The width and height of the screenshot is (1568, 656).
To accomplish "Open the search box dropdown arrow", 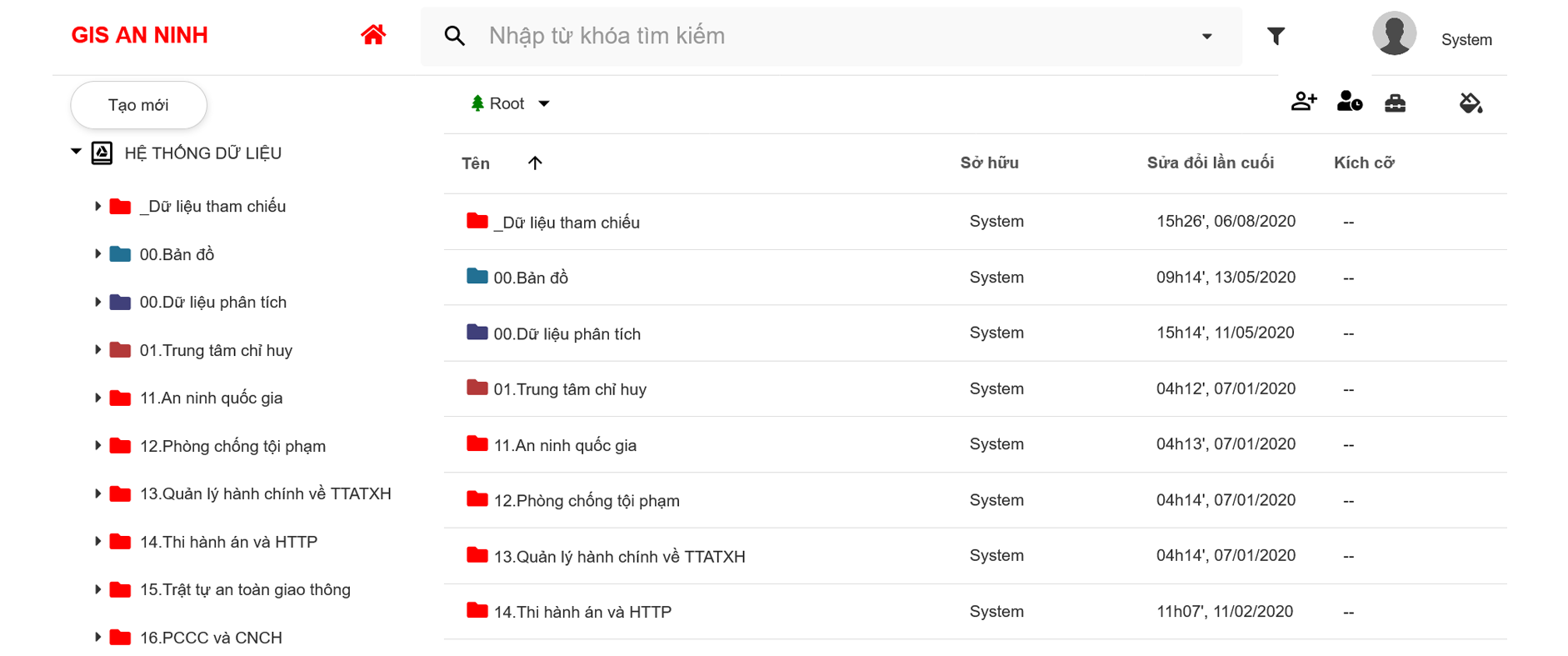I will 1206,36.
